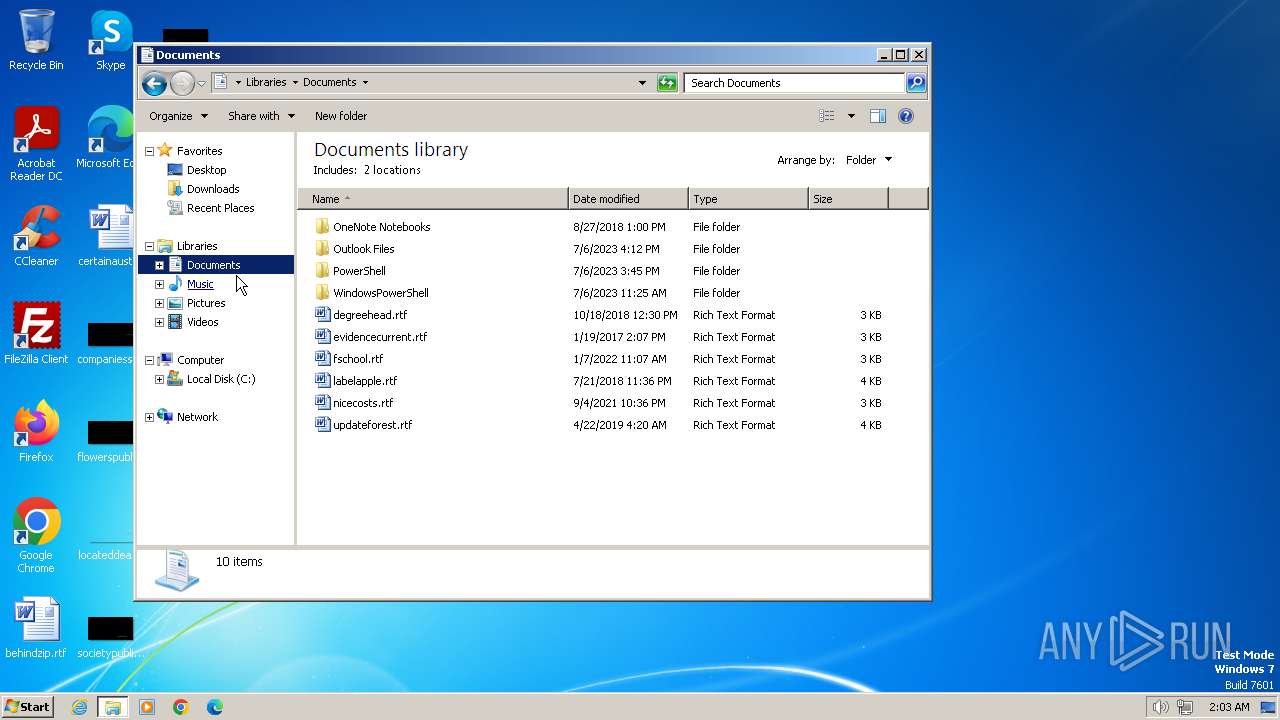Open Acrobat Reader DC desktop shortcut
The height and width of the screenshot is (720, 1280).
pyautogui.click(x=36, y=144)
